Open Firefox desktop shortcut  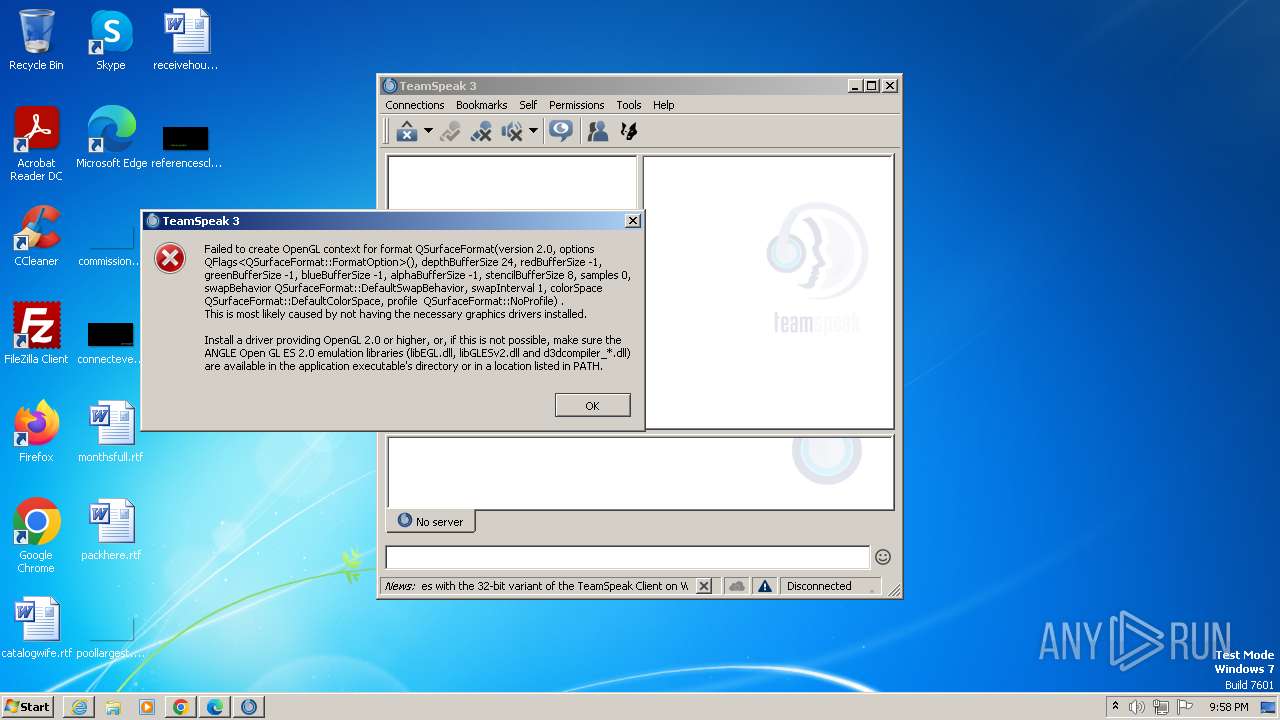tap(36, 432)
